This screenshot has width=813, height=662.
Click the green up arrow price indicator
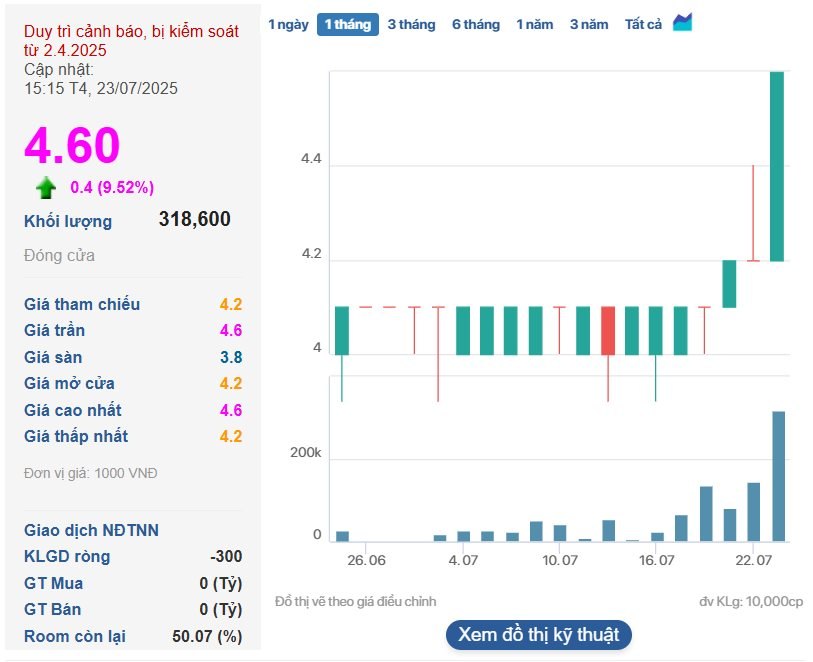click(x=45, y=188)
